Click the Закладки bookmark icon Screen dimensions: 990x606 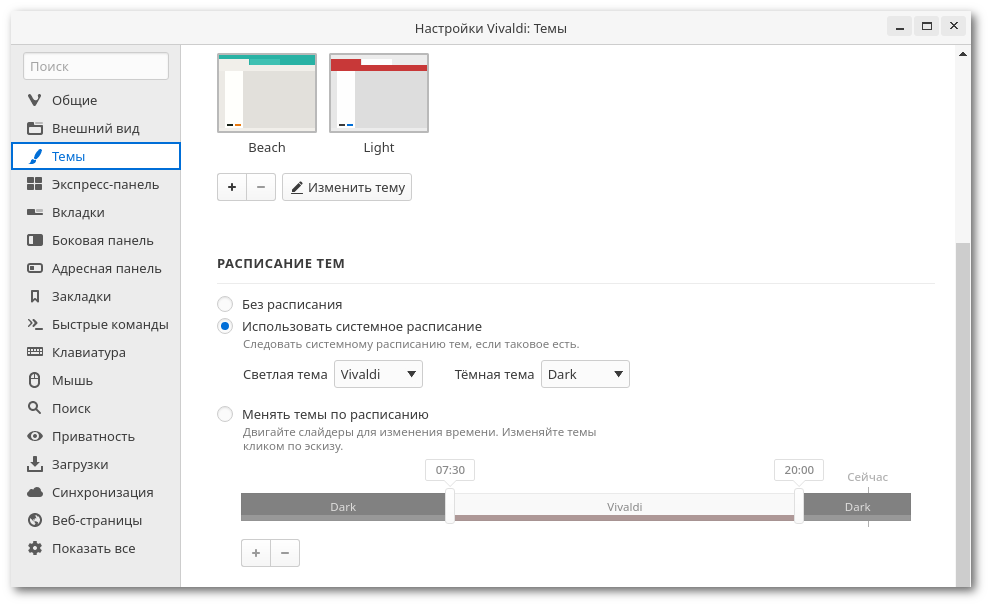tap(33, 296)
